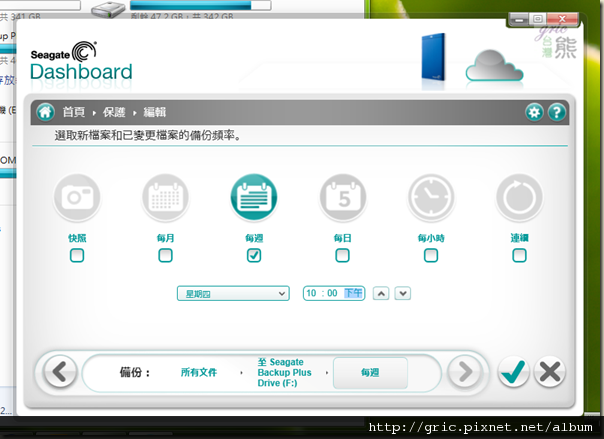The height and width of the screenshot is (439, 604).
Task: Click the cloud storage icon
Action: [x=494, y=65]
